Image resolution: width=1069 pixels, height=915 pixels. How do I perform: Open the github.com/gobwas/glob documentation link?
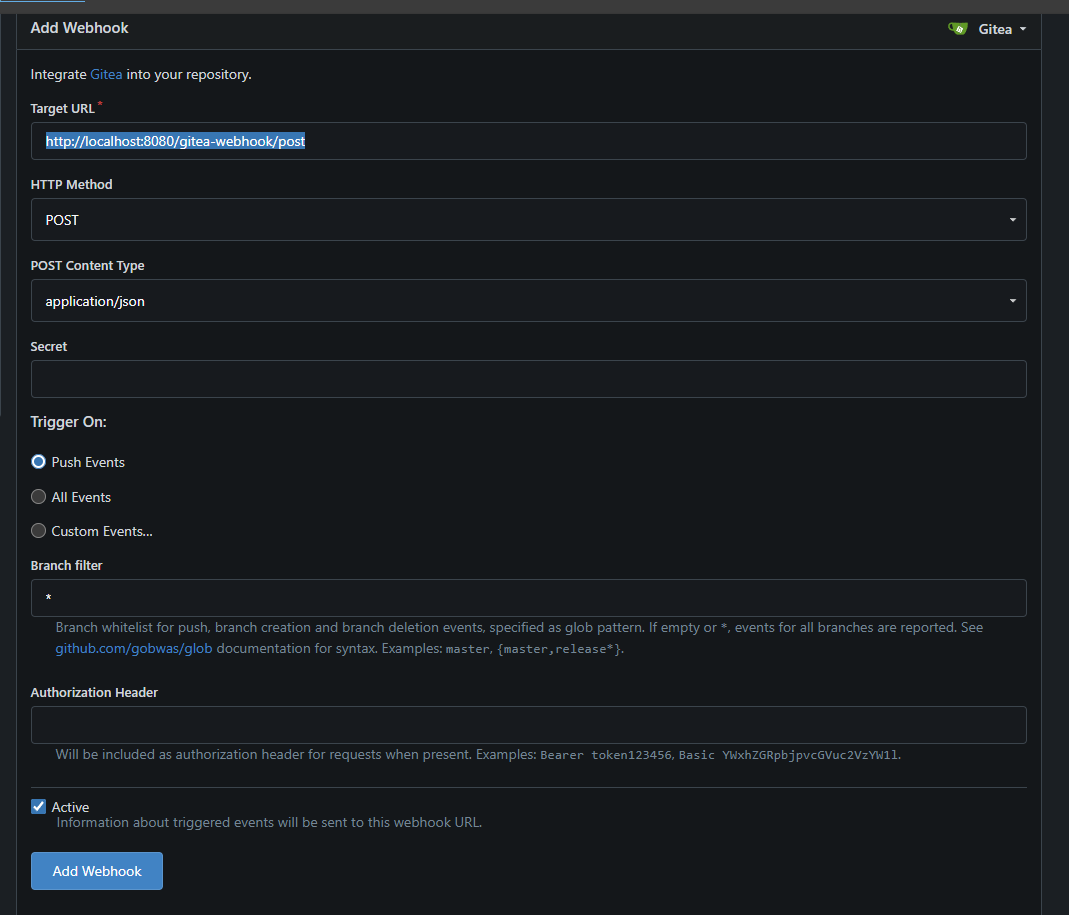134,649
